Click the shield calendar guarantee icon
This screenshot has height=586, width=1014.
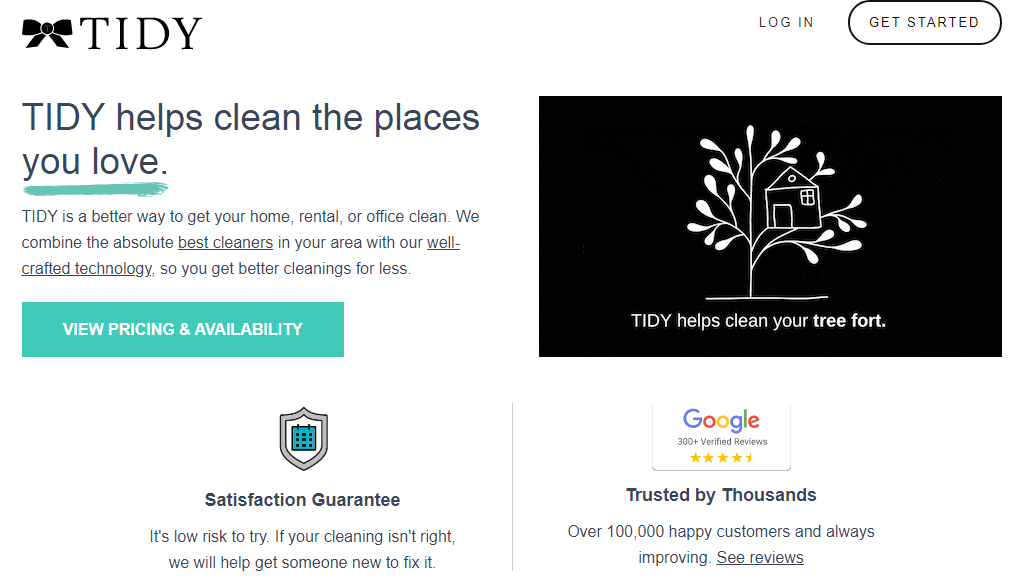coord(303,438)
